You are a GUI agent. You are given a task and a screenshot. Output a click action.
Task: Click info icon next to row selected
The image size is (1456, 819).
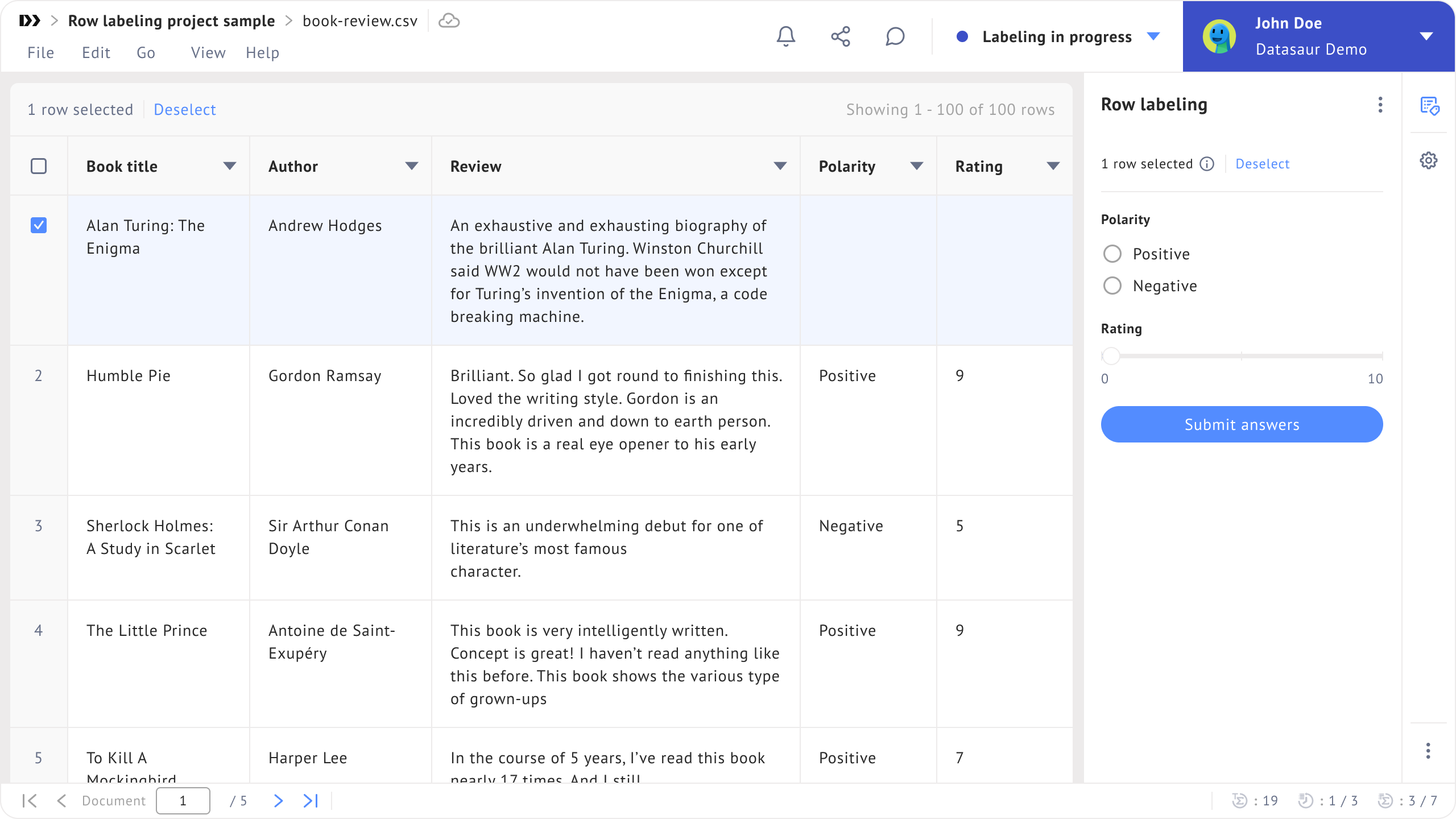(1207, 164)
